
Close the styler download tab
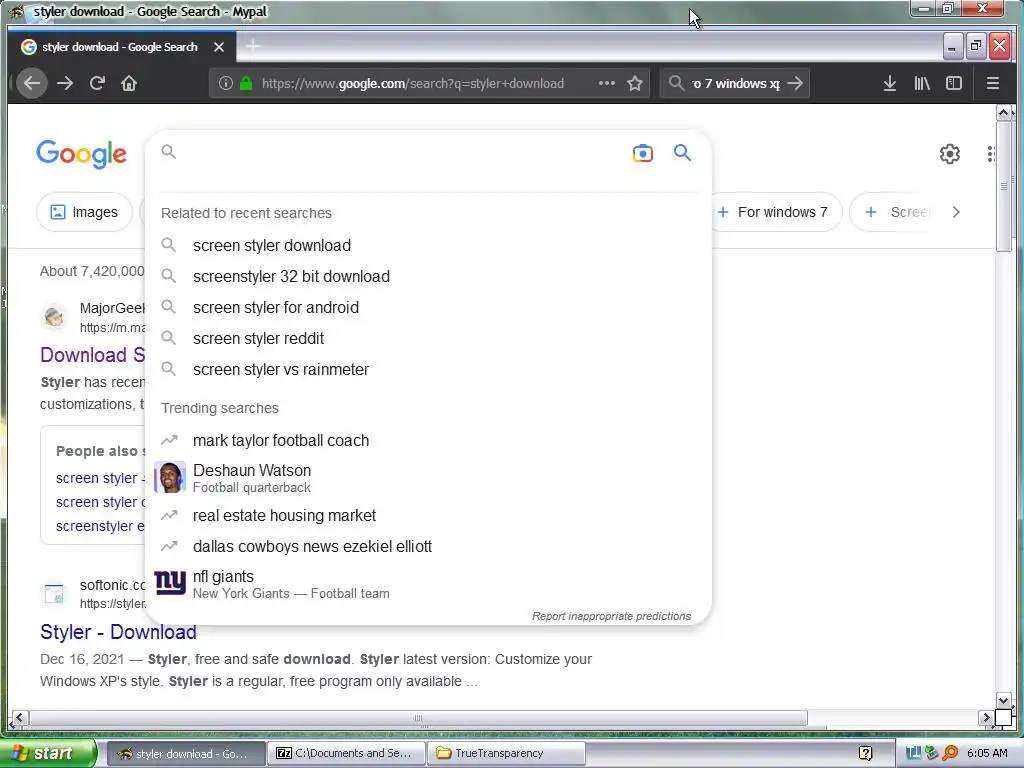[219, 47]
